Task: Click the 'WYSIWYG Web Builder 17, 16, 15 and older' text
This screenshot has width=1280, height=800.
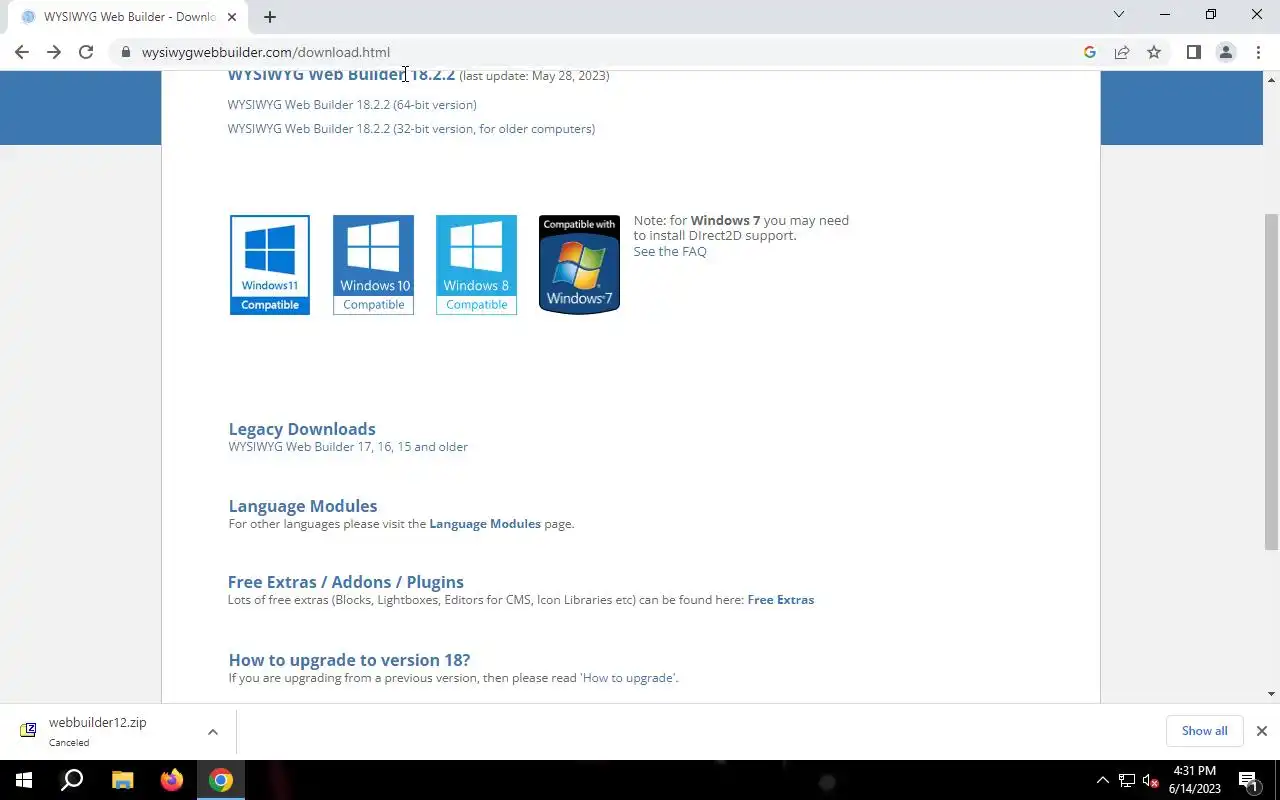Action: pos(348,447)
